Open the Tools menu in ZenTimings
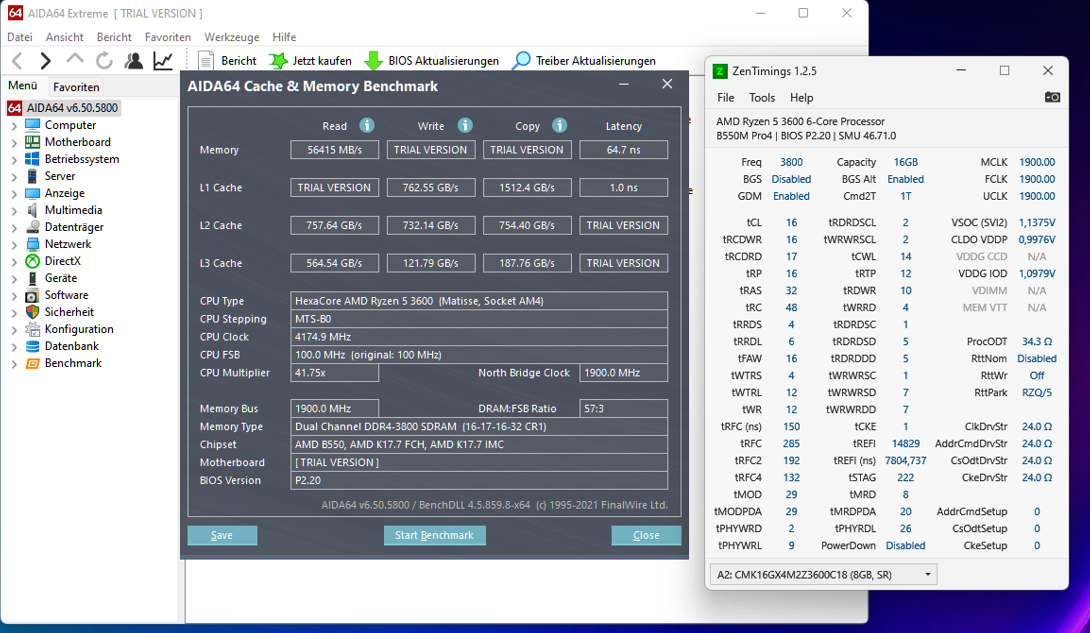This screenshot has height=633, width=1090. pos(761,98)
